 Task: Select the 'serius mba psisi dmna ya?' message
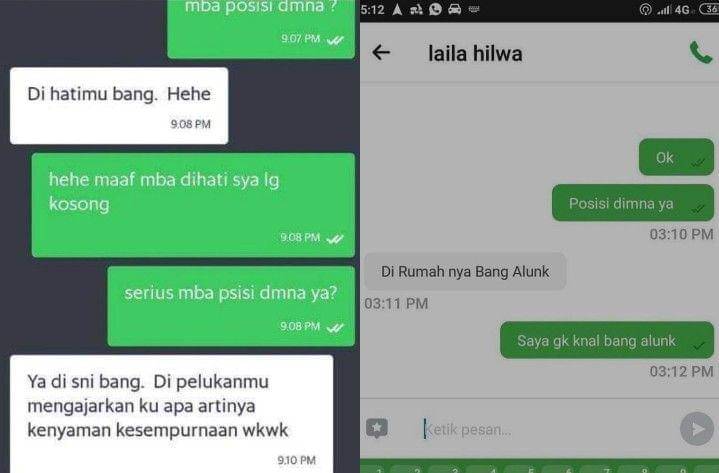coord(231,306)
